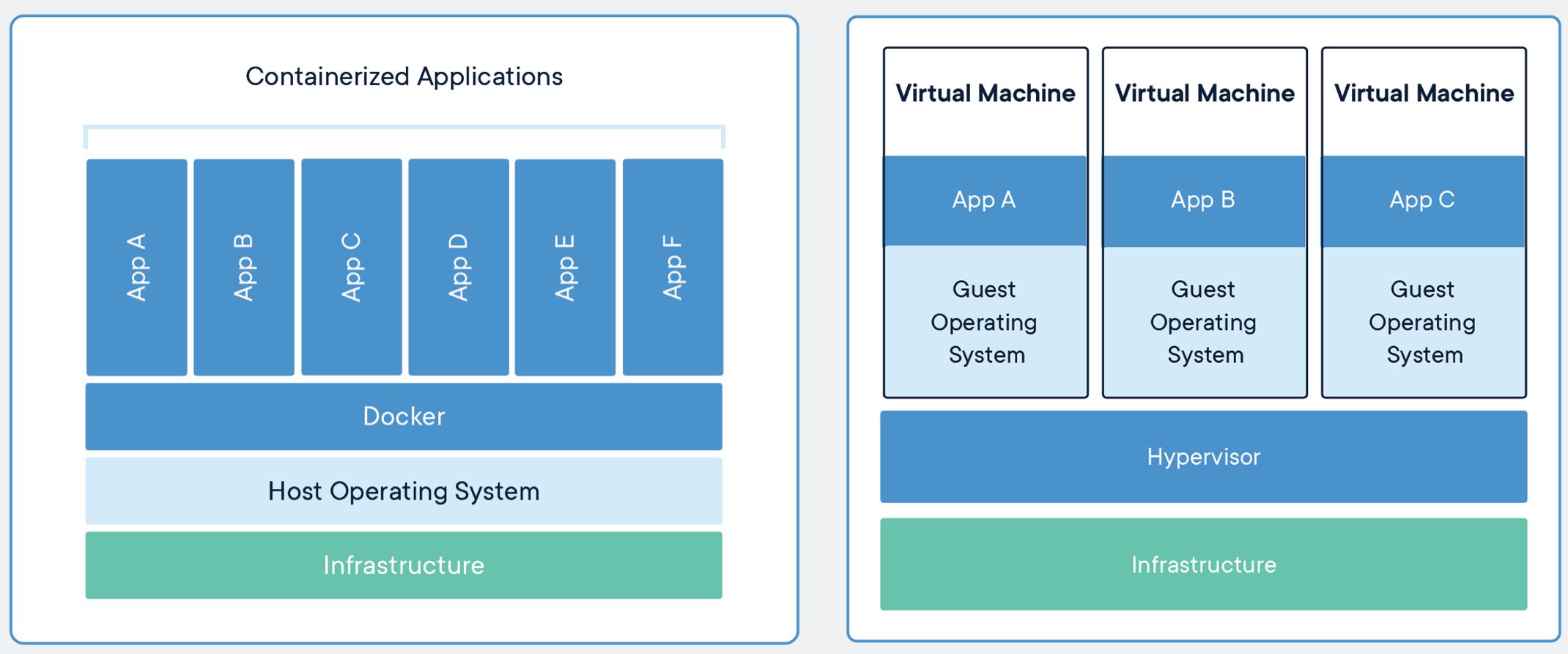
Task: Click the Hypervisor layer bar
Action: click(1203, 457)
